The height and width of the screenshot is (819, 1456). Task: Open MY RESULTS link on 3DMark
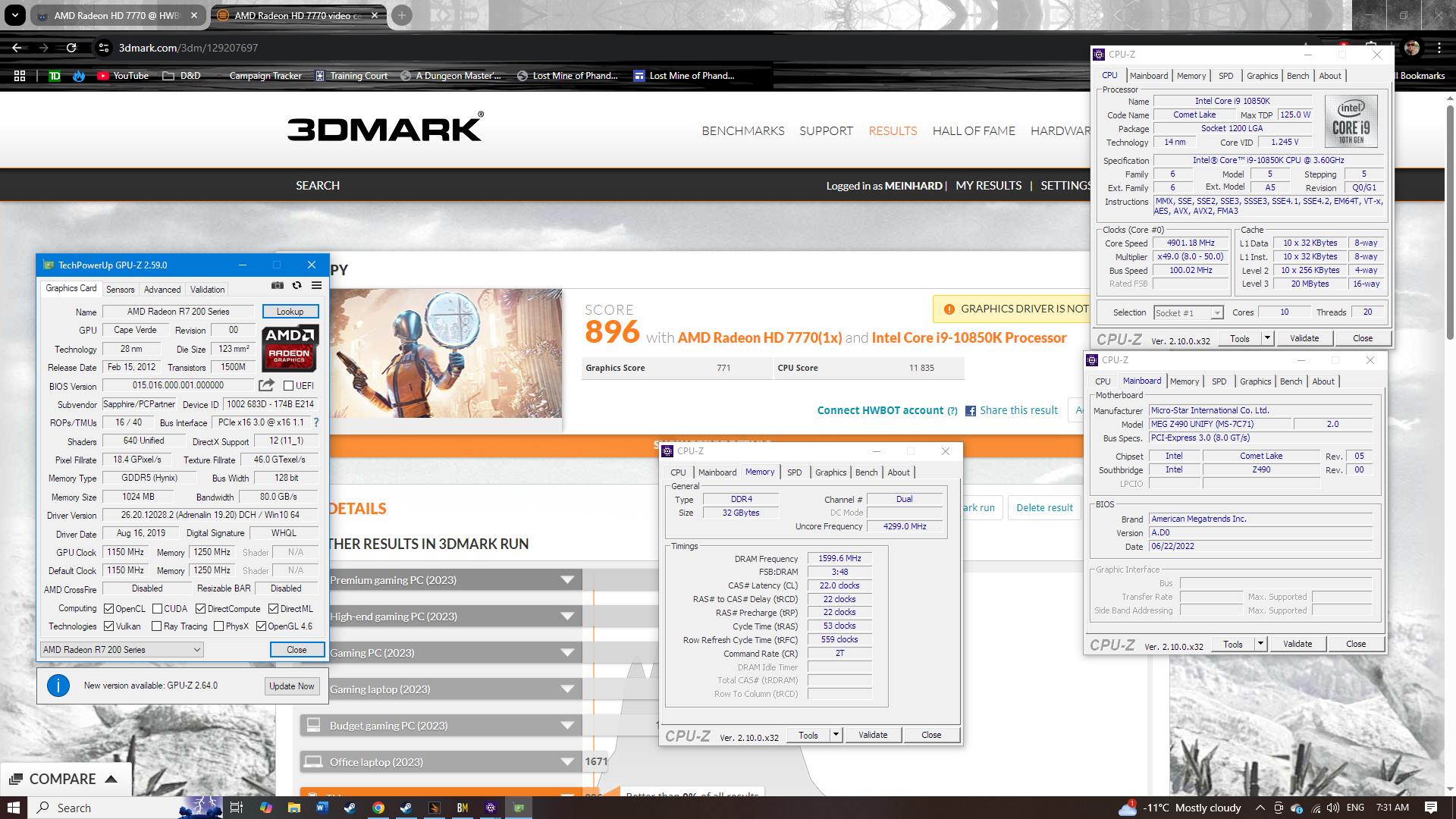coord(989,186)
